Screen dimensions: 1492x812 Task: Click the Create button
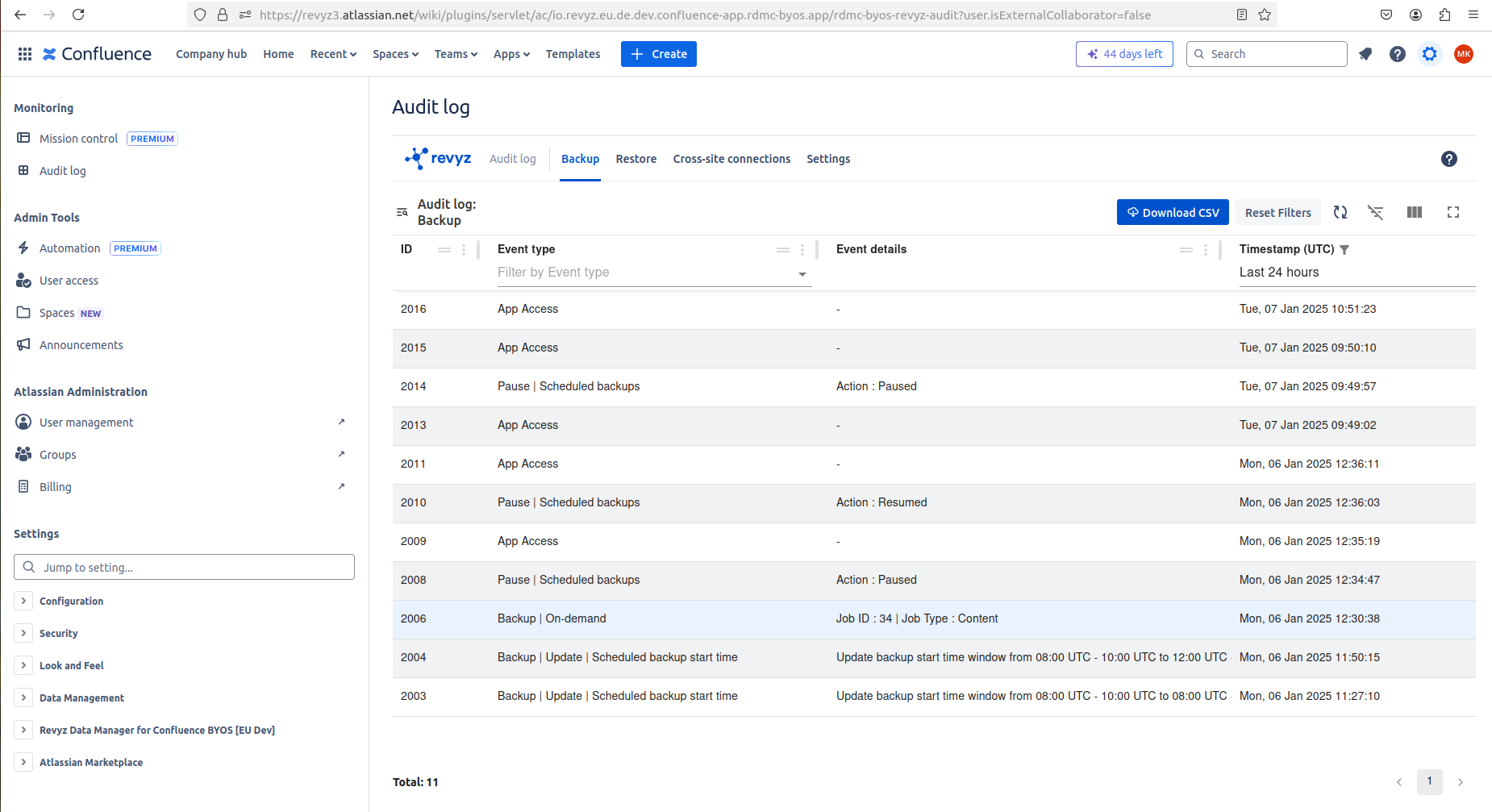[659, 54]
